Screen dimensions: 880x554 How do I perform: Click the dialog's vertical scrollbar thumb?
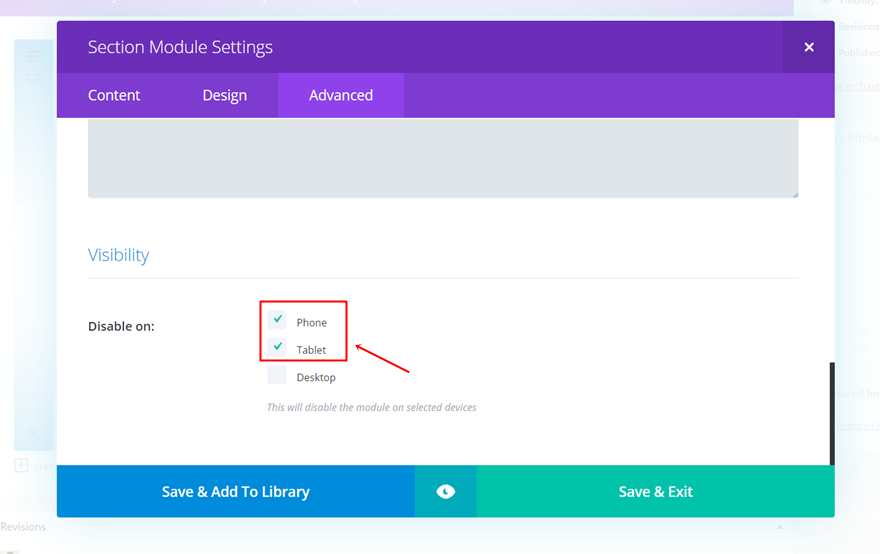coord(831,412)
